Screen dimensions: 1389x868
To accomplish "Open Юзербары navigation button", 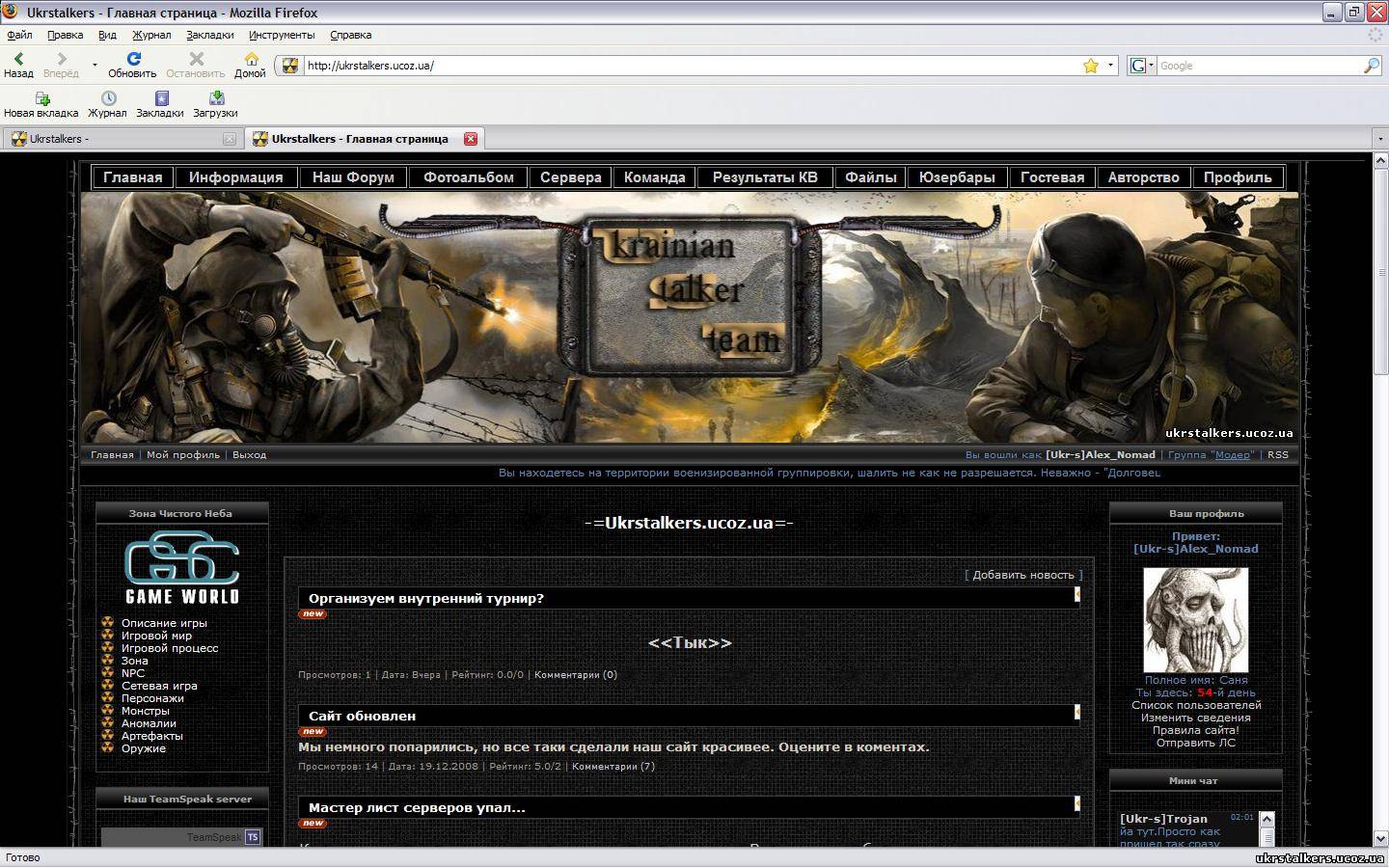I will (957, 177).
